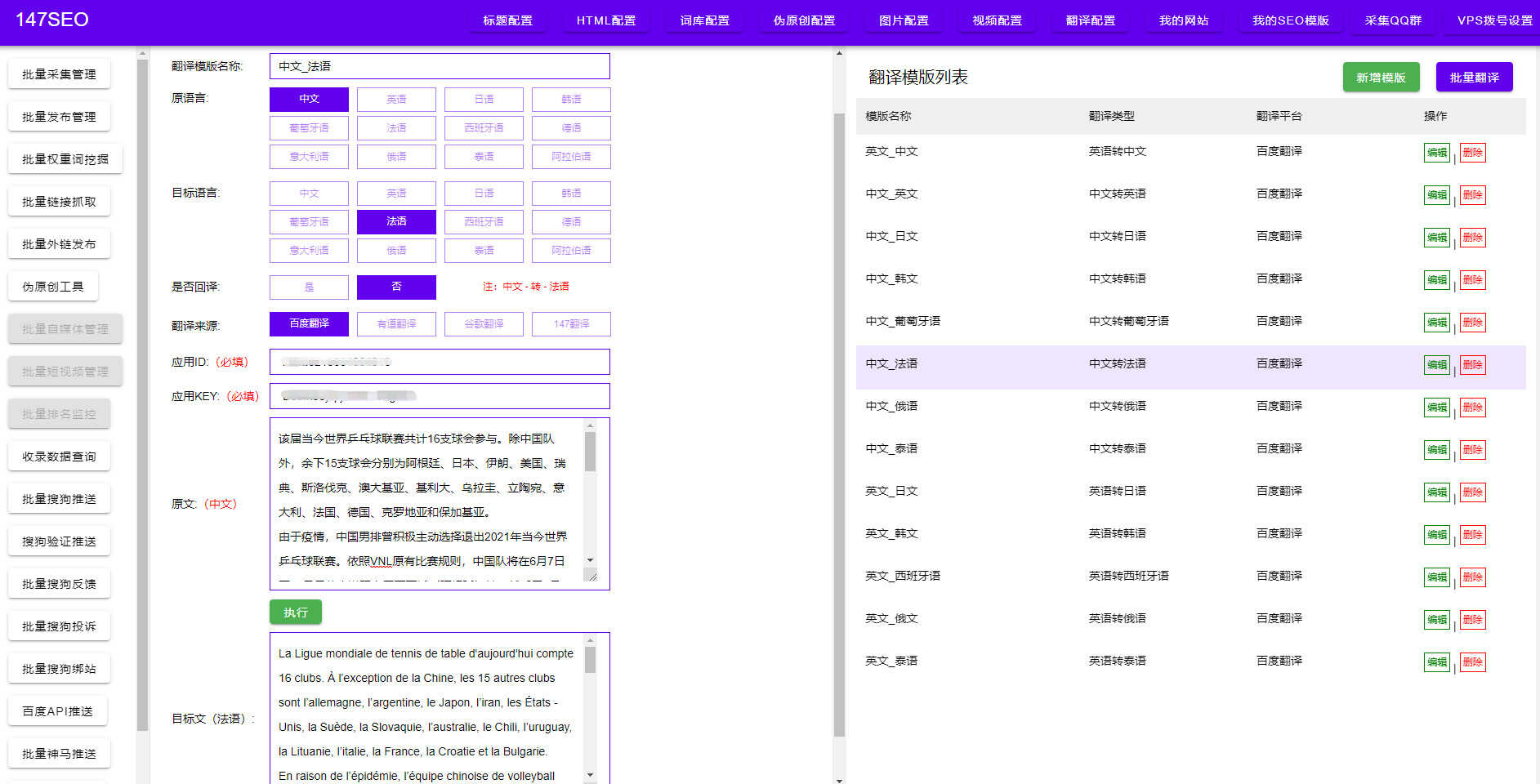This screenshot has height=784, width=1540.
Task: Delete the 英文_中文 template
Action: tap(1472, 153)
